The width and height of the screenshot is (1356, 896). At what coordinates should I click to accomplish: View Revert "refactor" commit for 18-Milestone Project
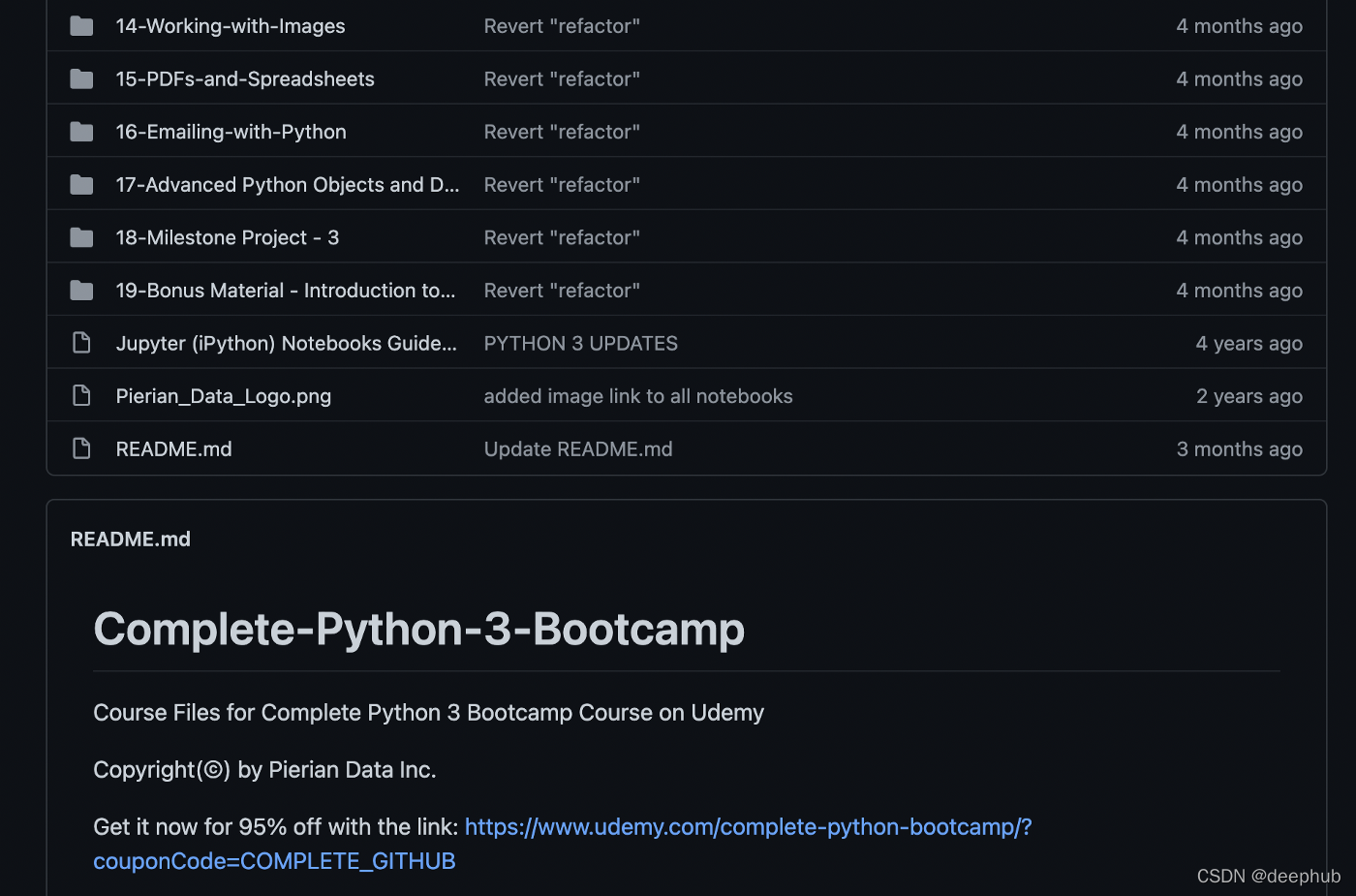pyautogui.click(x=562, y=237)
